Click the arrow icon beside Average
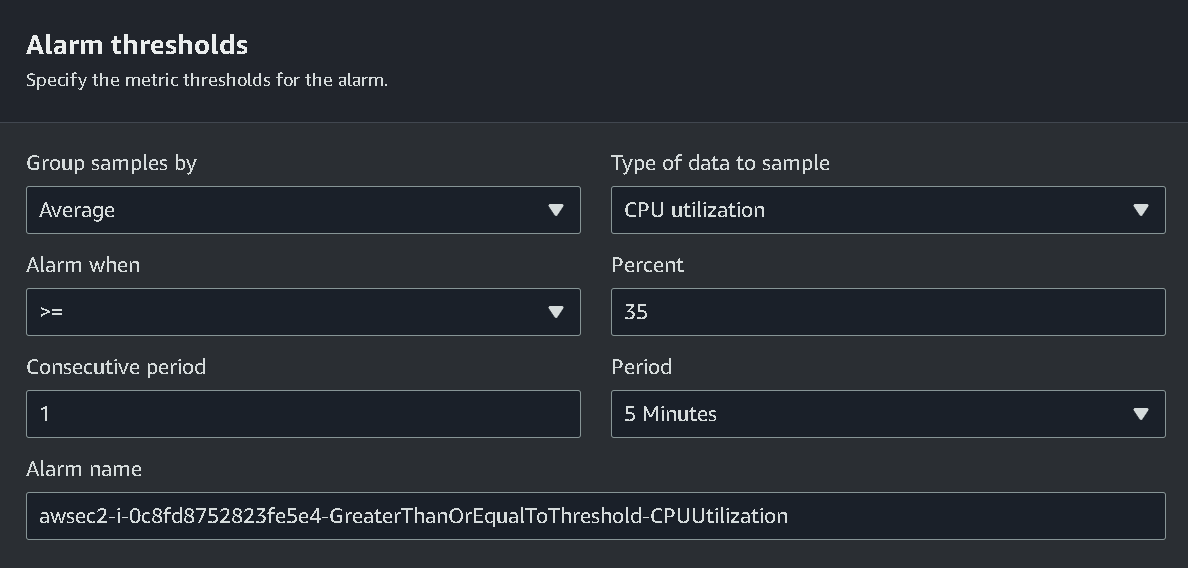The image size is (1188, 568). pos(556,210)
